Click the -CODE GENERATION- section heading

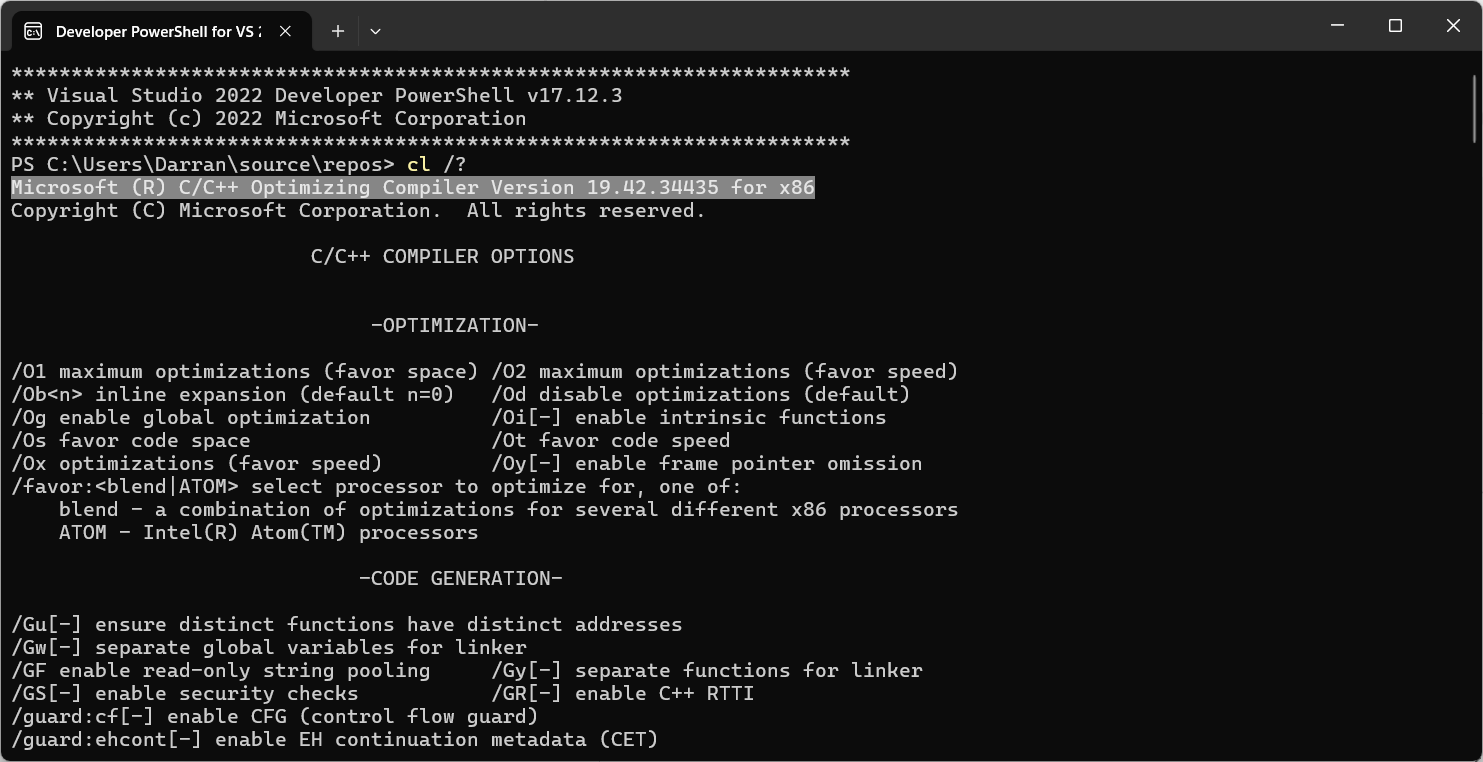461,579
